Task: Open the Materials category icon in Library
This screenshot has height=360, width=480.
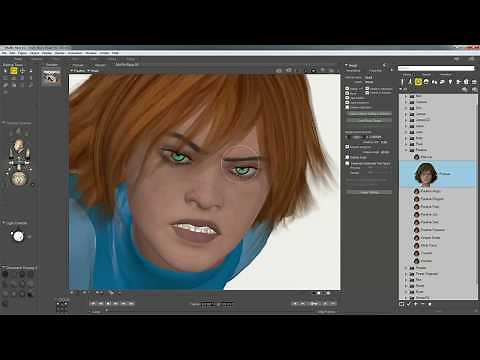Action: click(466, 82)
